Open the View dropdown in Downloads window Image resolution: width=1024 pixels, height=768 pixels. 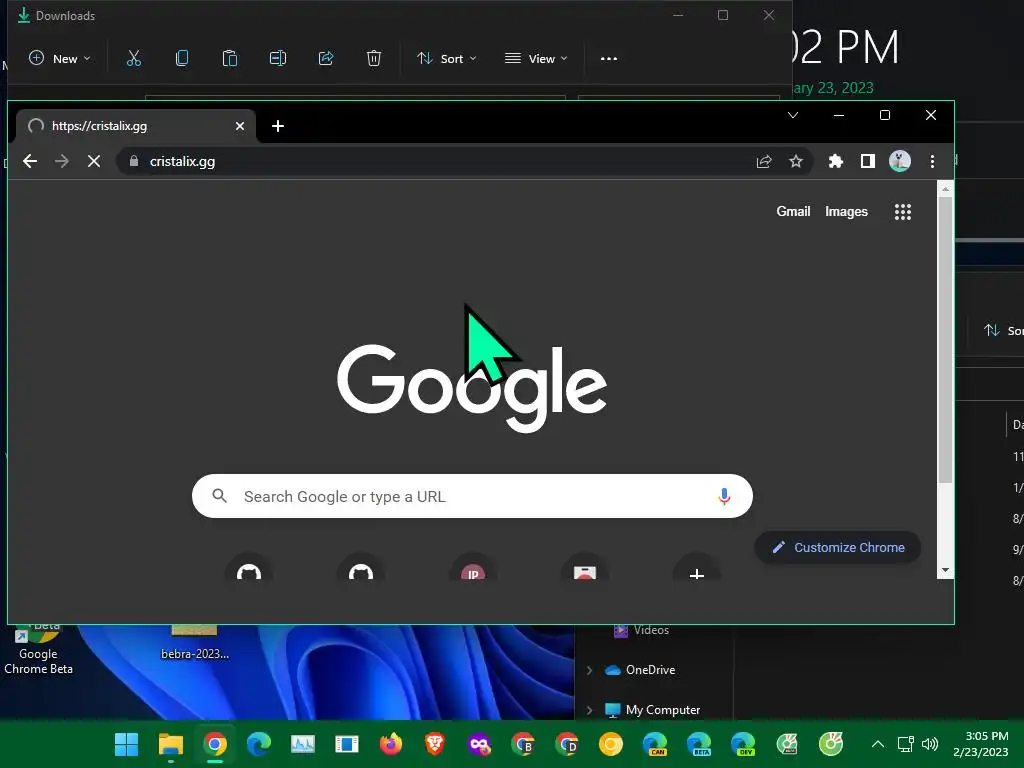point(536,59)
